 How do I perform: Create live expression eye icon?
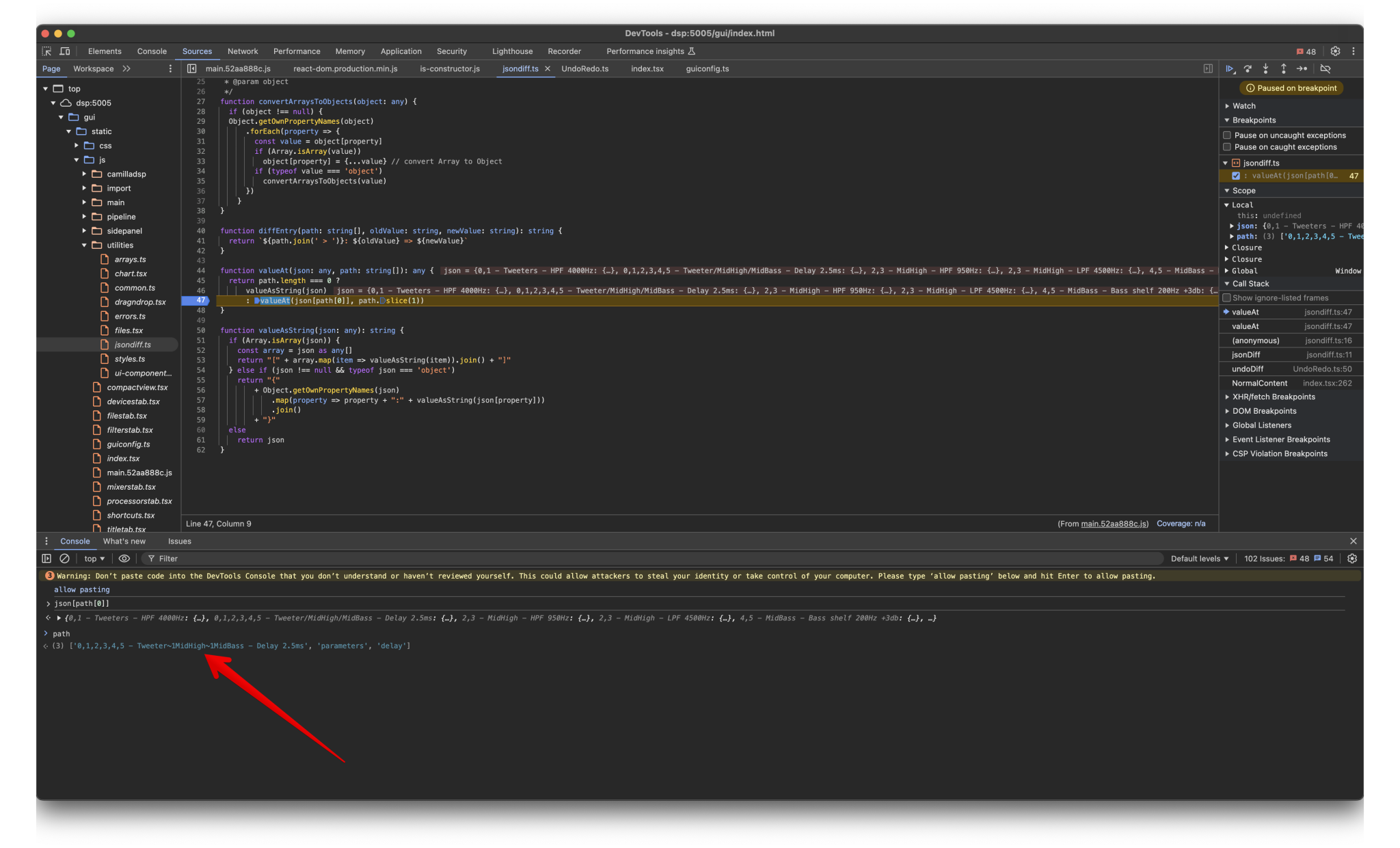point(124,559)
